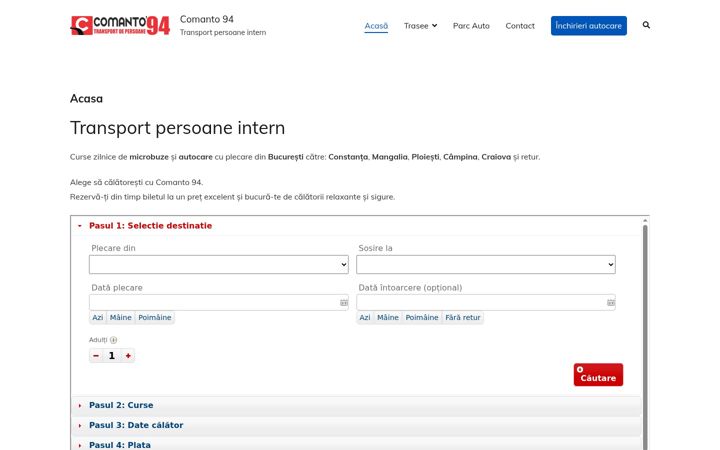
Task: Expand the Trasee menu
Action: (420, 26)
